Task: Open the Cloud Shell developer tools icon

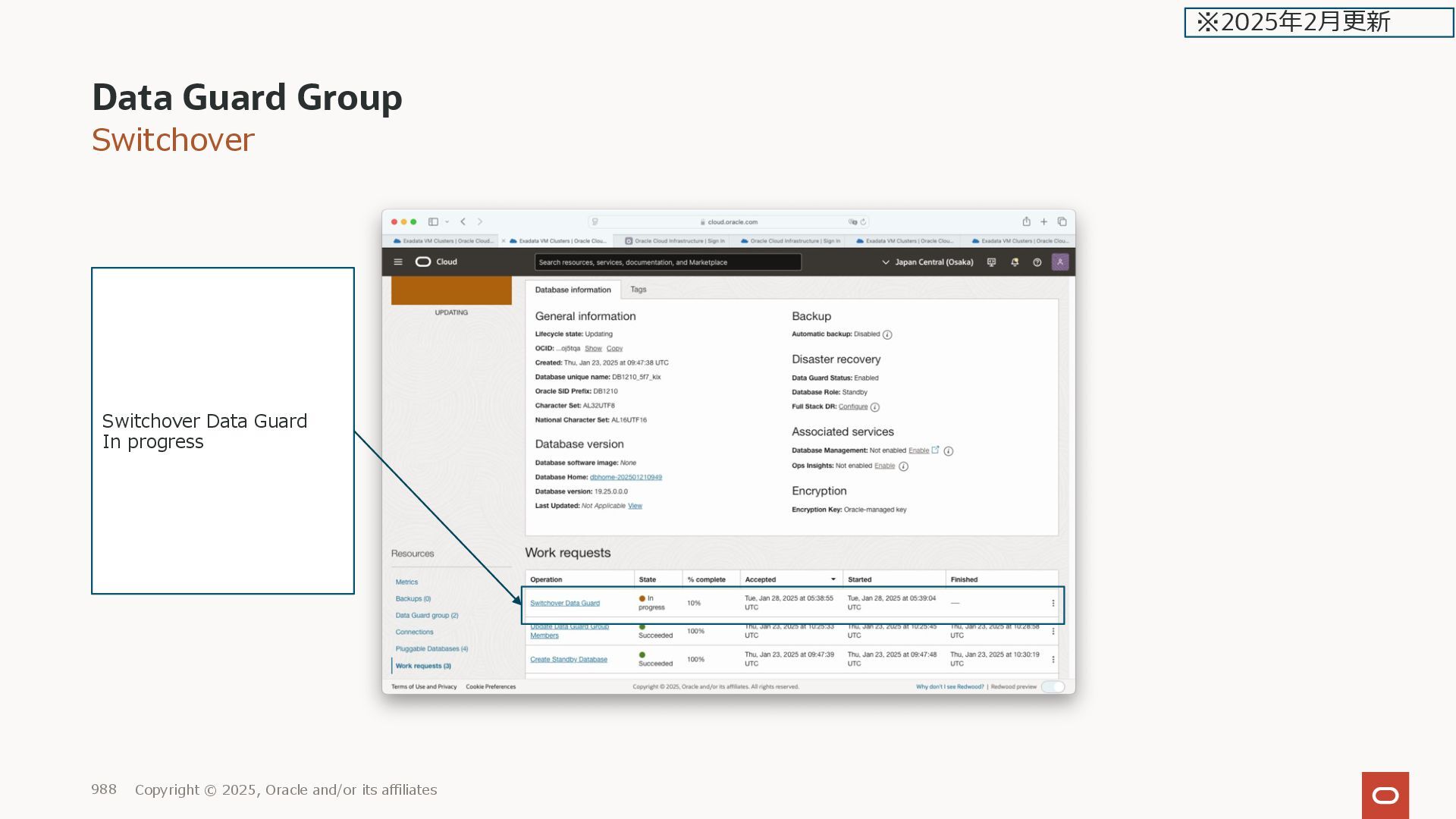Action: (991, 262)
